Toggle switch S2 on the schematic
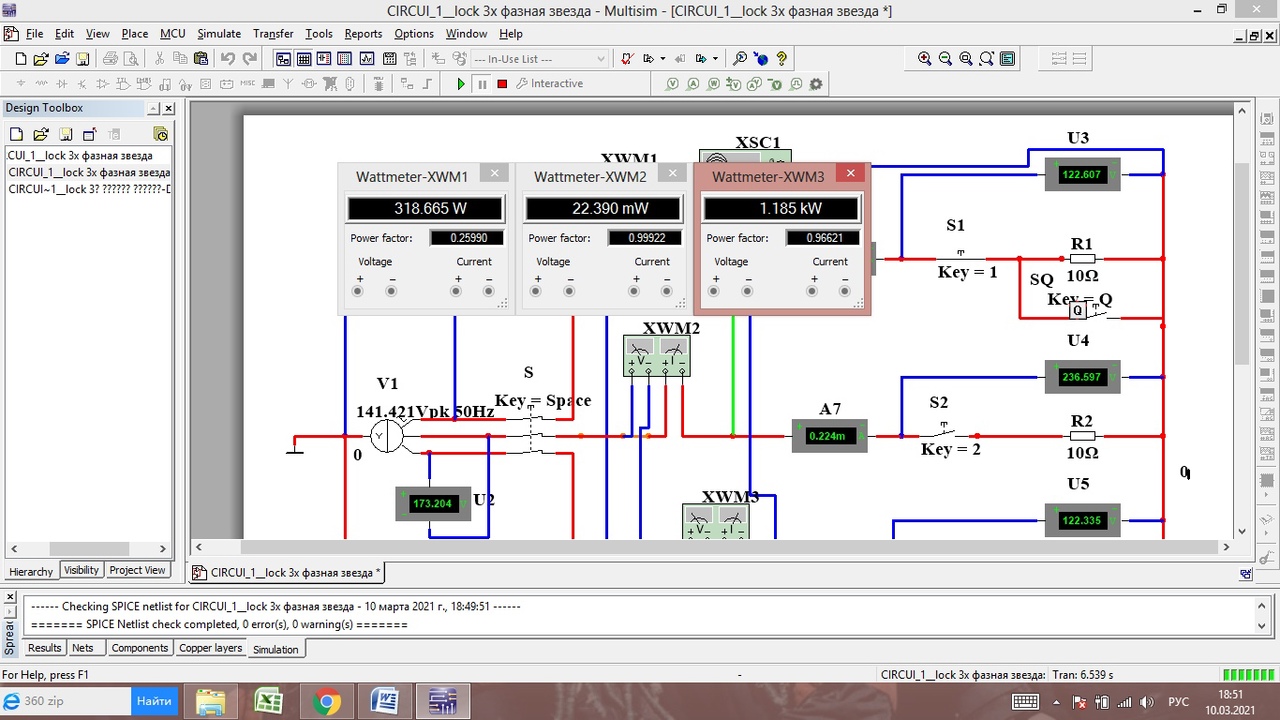 [944, 430]
